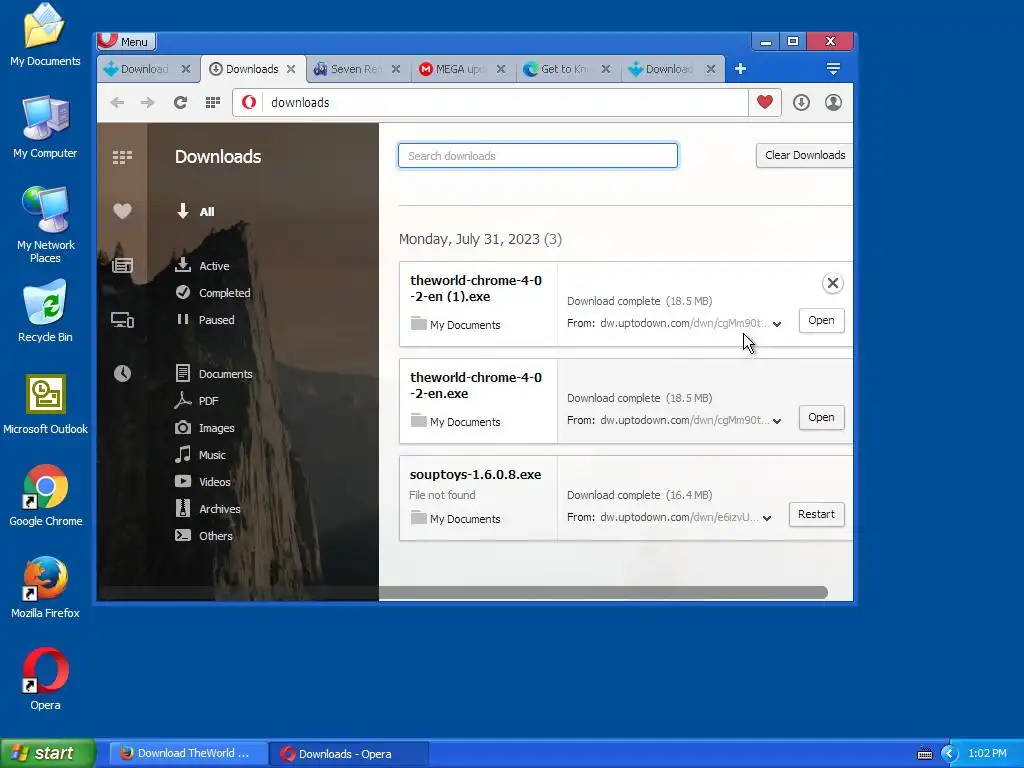Close the Seven Re tab
The image size is (1024, 768).
396,69
